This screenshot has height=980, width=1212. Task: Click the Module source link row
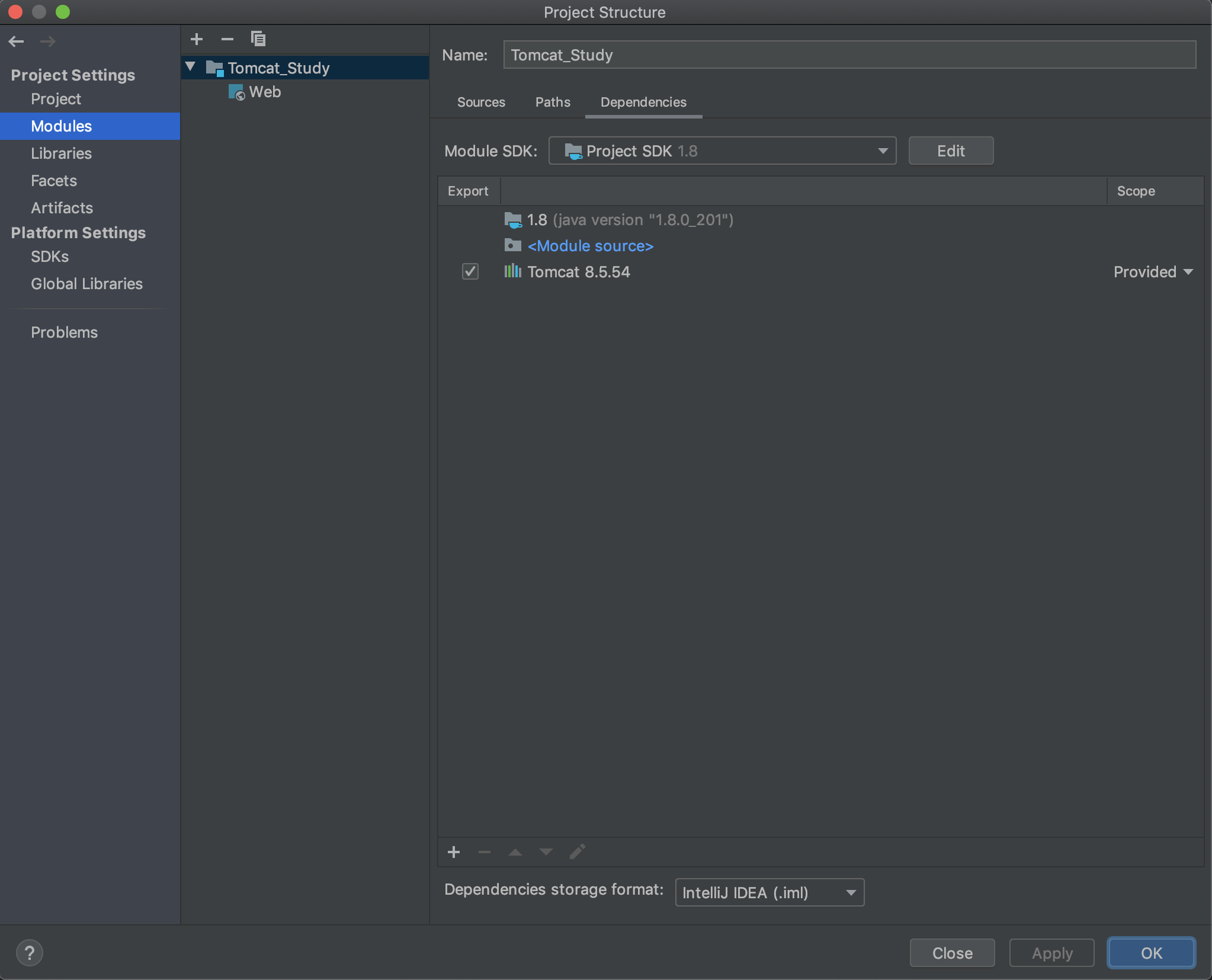(x=820, y=245)
